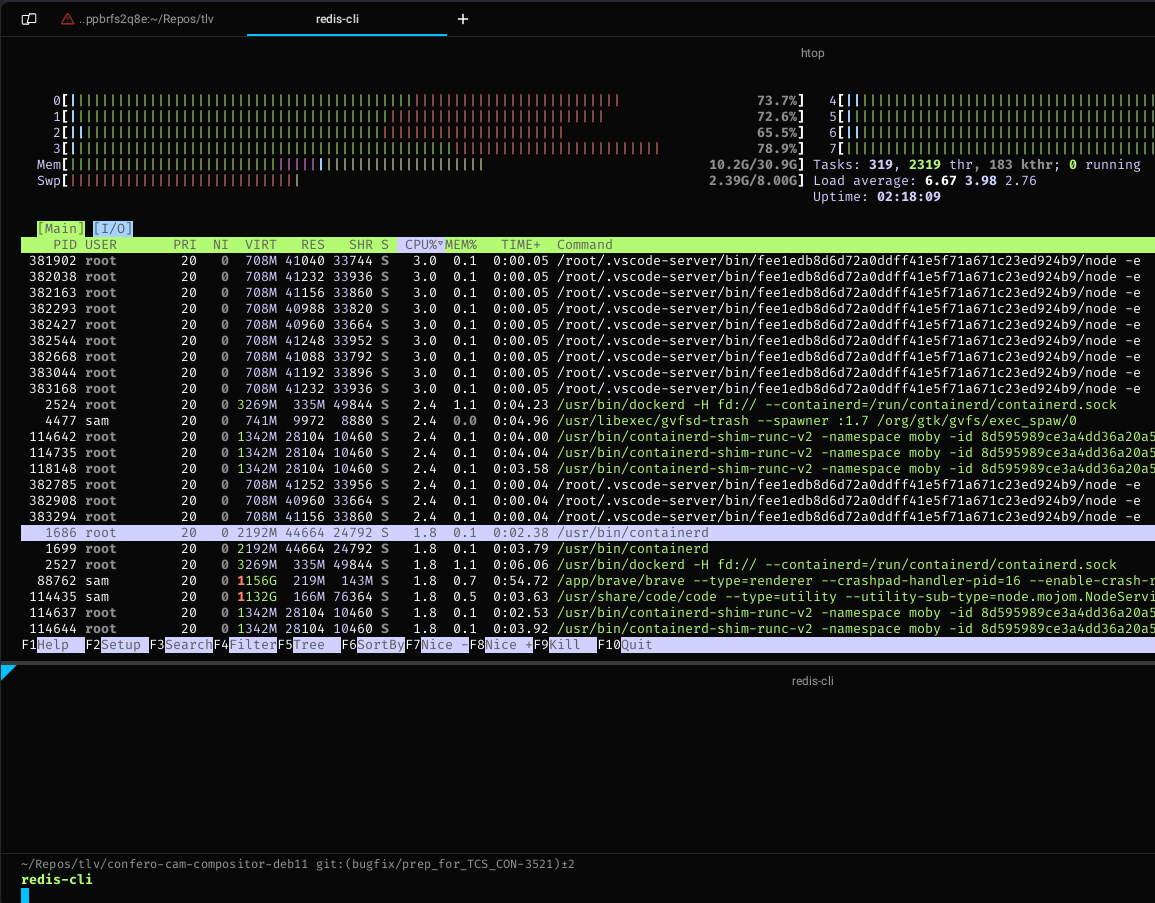Open a new terminal tab with the plus icon
The image size is (1155, 903).
tap(462, 18)
